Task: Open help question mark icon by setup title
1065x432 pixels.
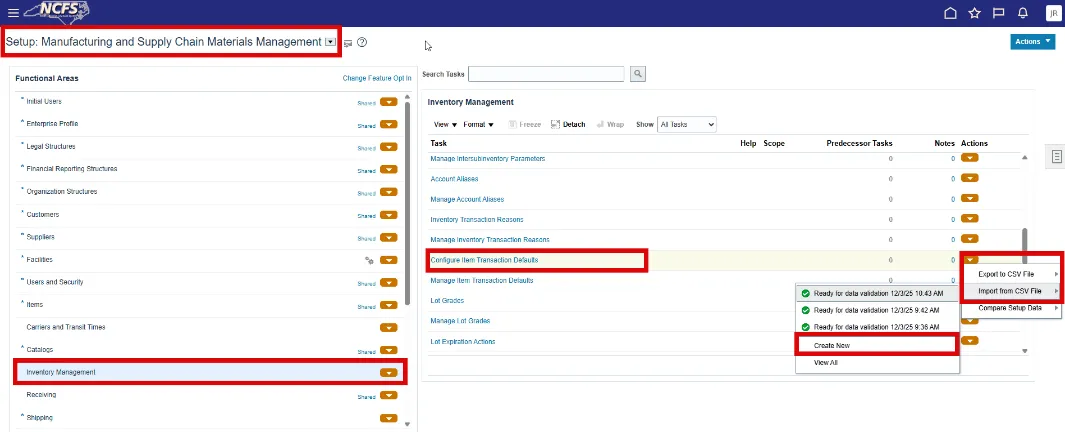Action: (362, 43)
